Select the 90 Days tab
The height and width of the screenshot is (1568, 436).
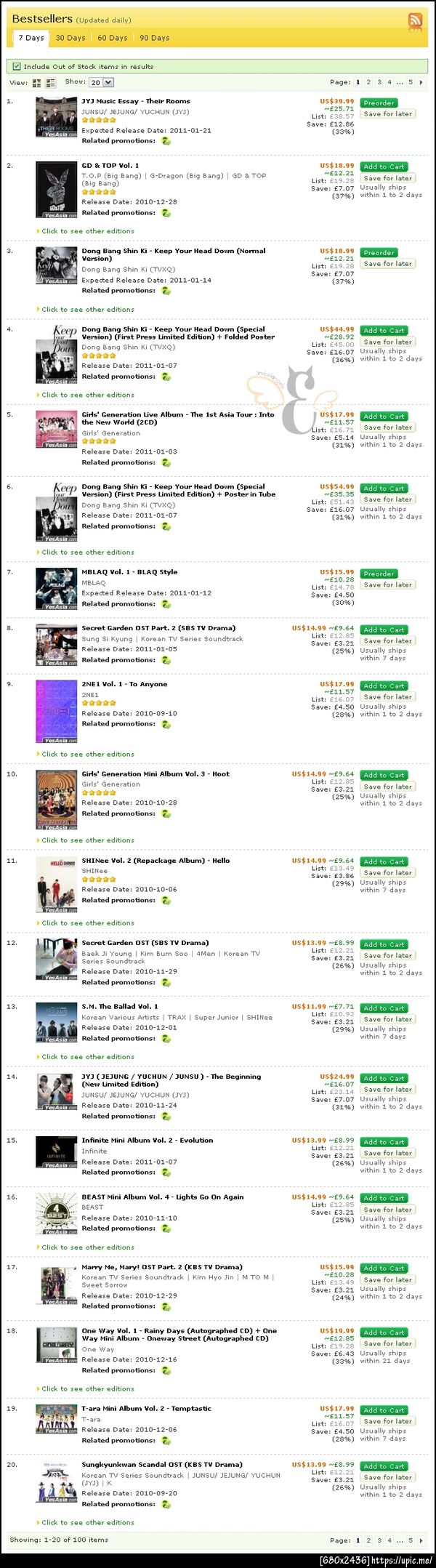point(154,38)
